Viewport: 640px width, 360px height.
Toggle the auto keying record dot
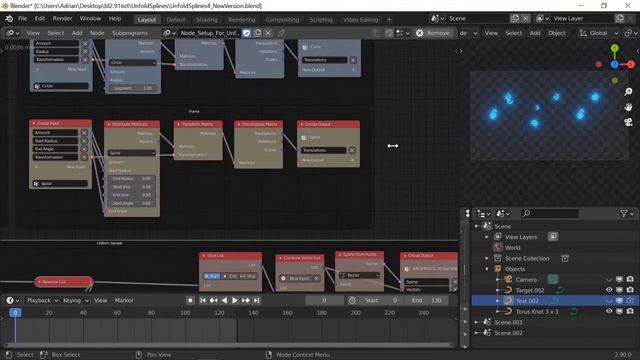pos(190,300)
